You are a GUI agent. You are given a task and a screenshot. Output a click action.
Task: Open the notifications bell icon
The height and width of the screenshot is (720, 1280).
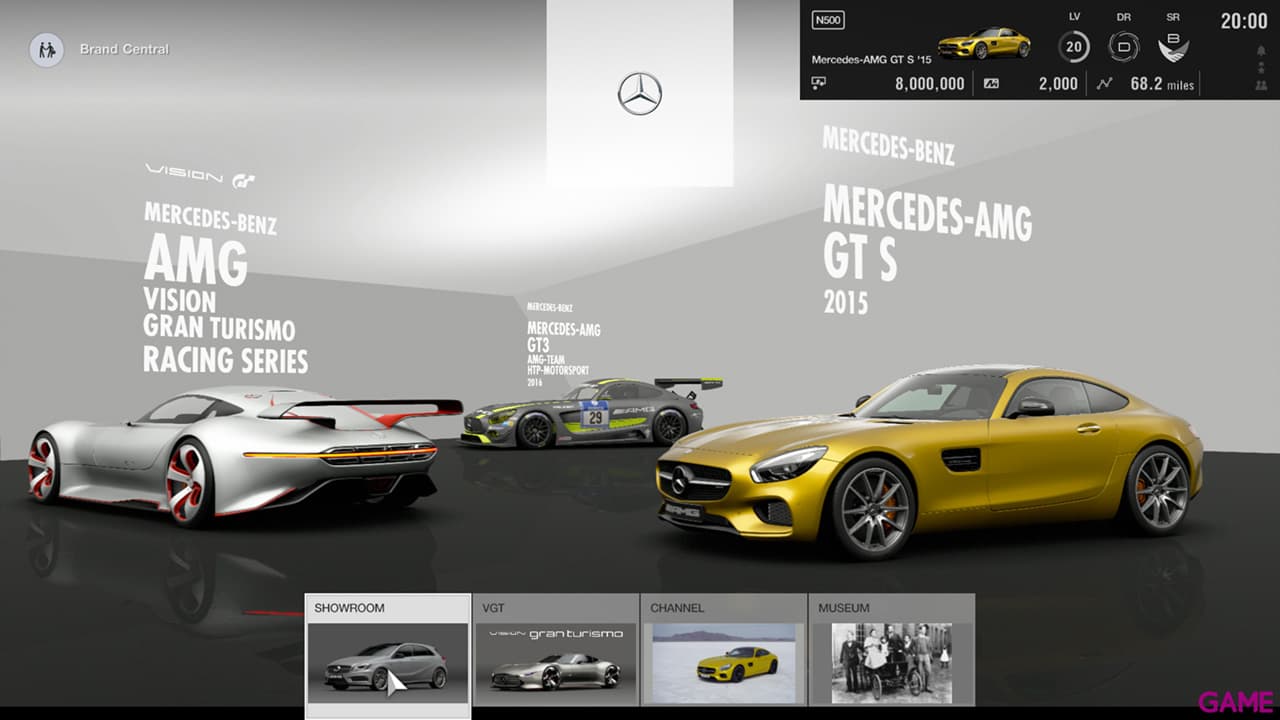(1261, 50)
